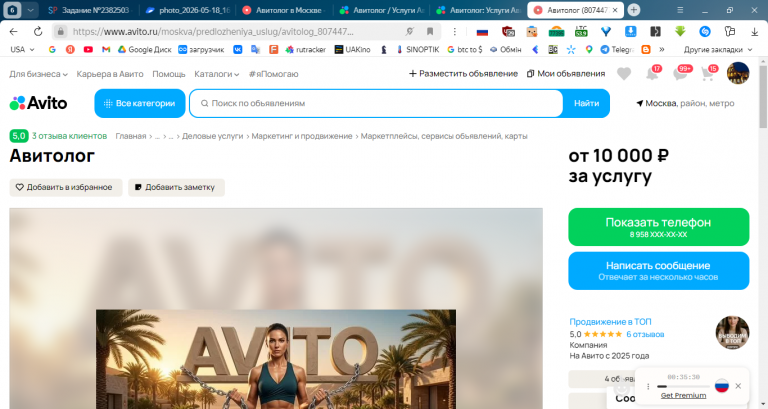Focus the browser address bar URL
768x409 pixels.
click(x=213, y=32)
